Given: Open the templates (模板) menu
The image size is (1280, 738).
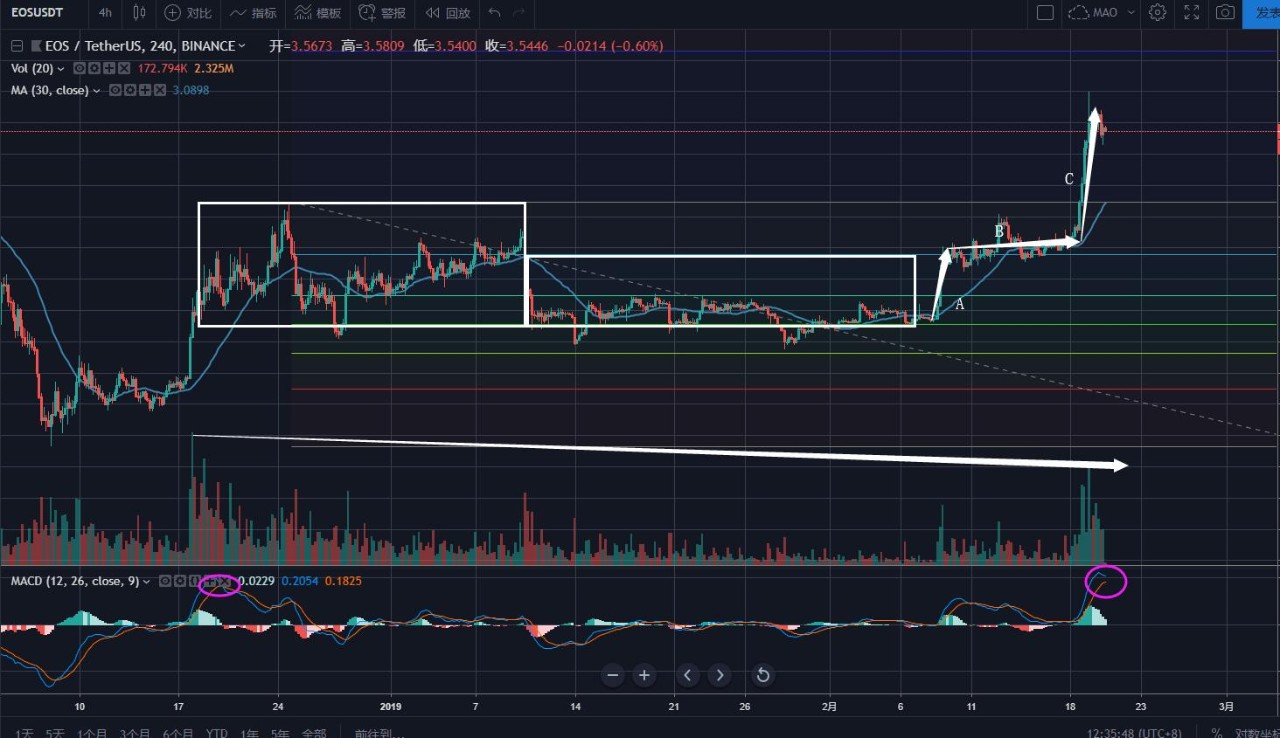Looking at the screenshot, I should (317, 13).
